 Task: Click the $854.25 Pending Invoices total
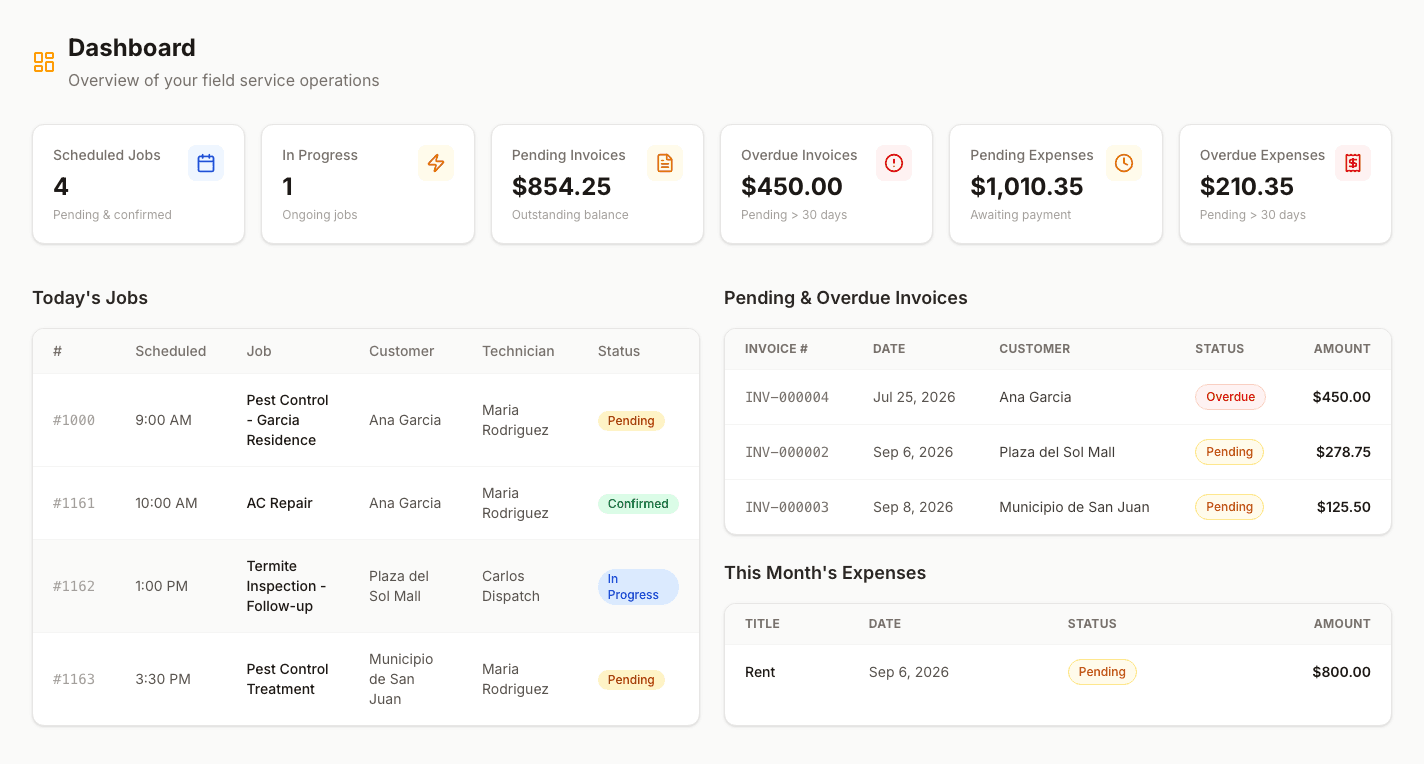[x=562, y=186]
